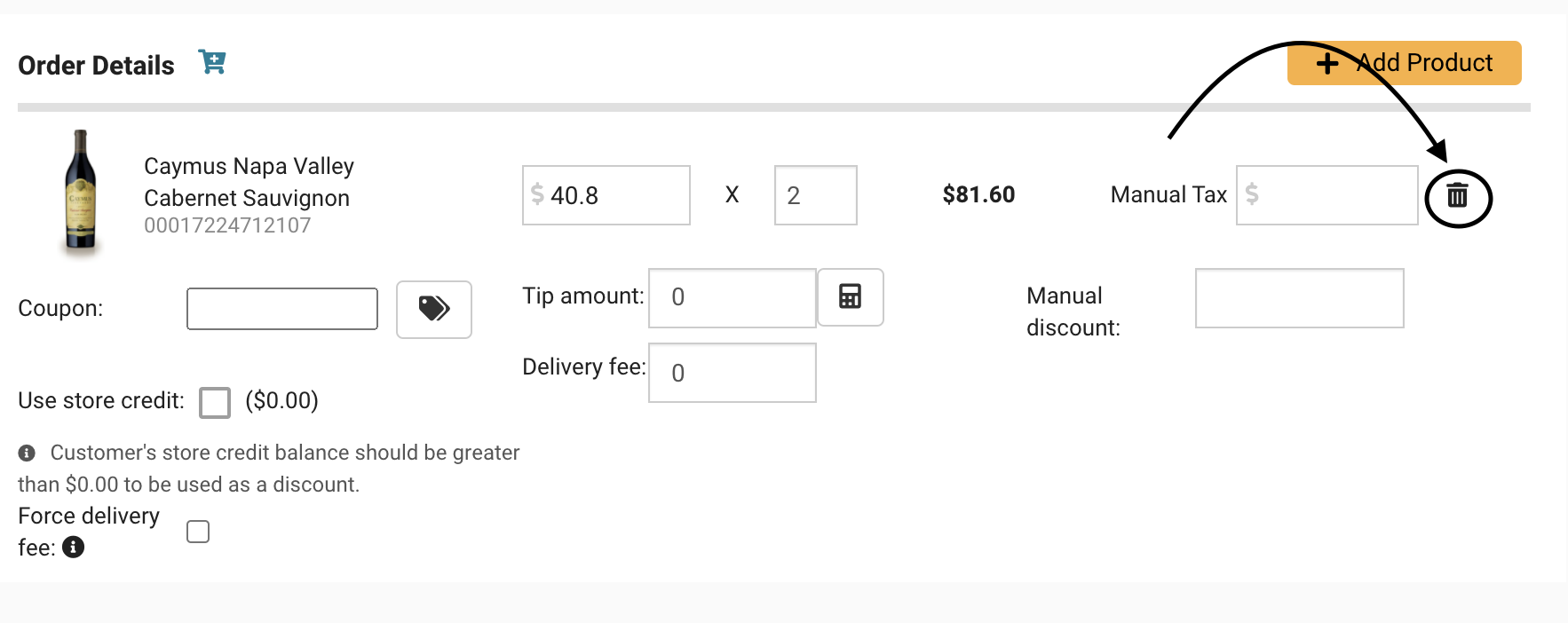Screen dimensions: 1568x623
Task: Click the info icon by store credit notice
Action: point(27,453)
